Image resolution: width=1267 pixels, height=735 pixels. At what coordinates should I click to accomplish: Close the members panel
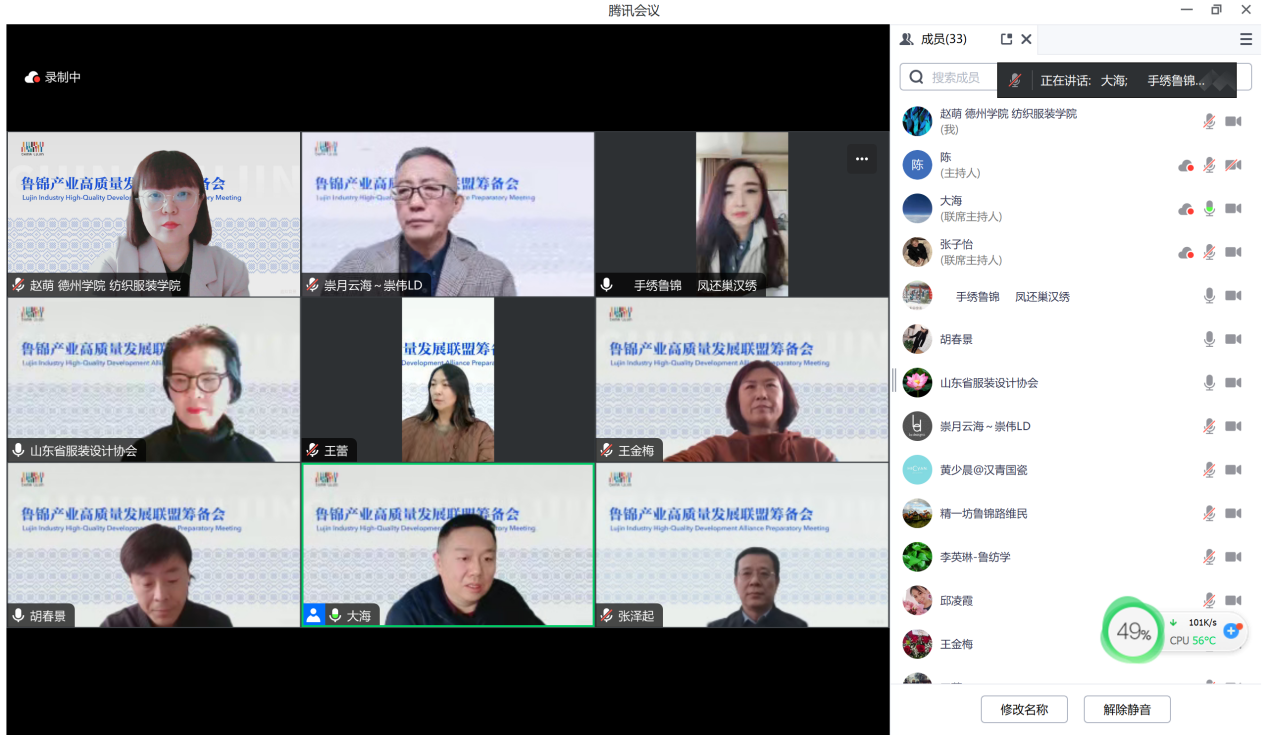pos(1026,39)
